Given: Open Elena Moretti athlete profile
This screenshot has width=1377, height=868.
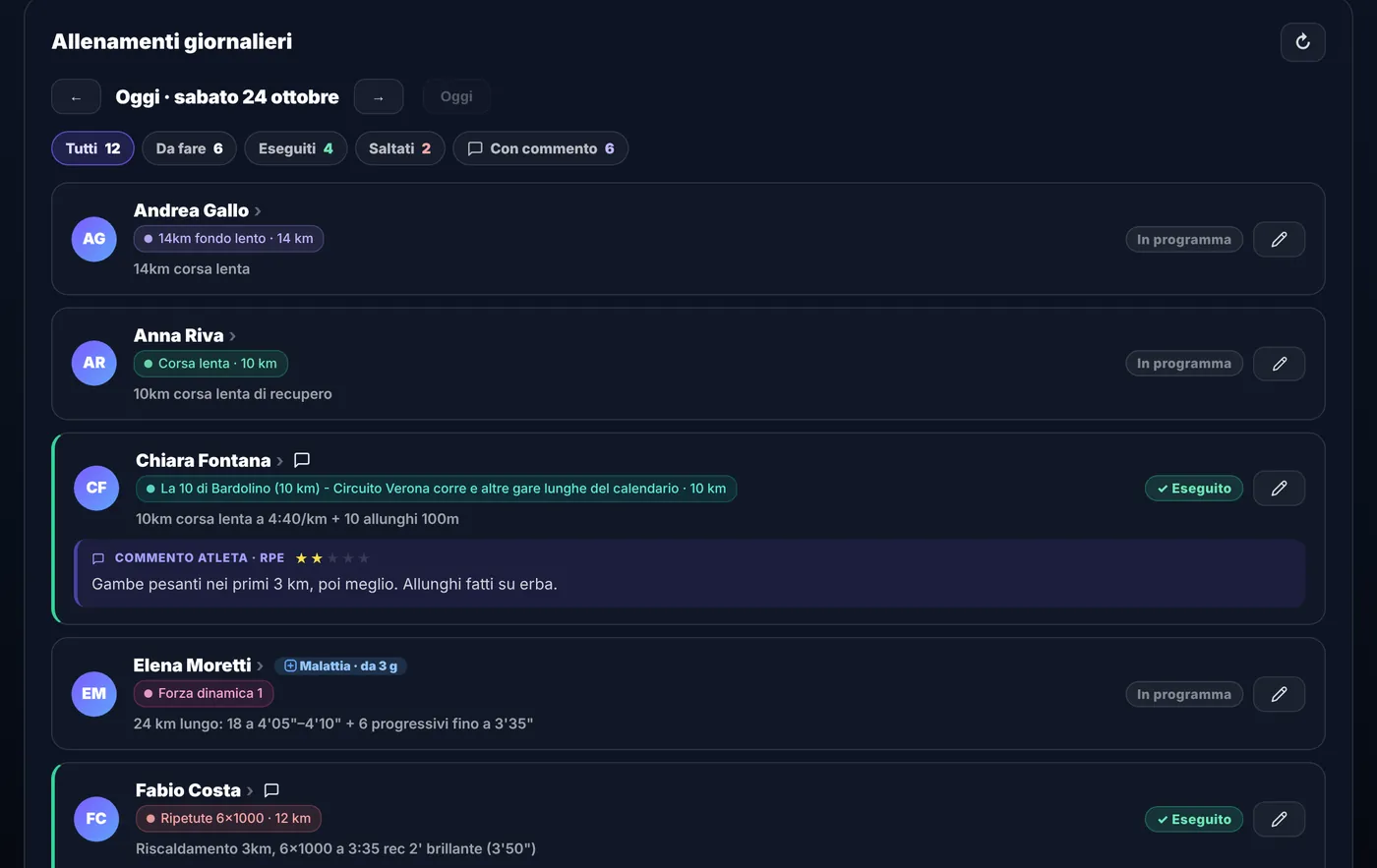Looking at the screenshot, I should (198, 665).
